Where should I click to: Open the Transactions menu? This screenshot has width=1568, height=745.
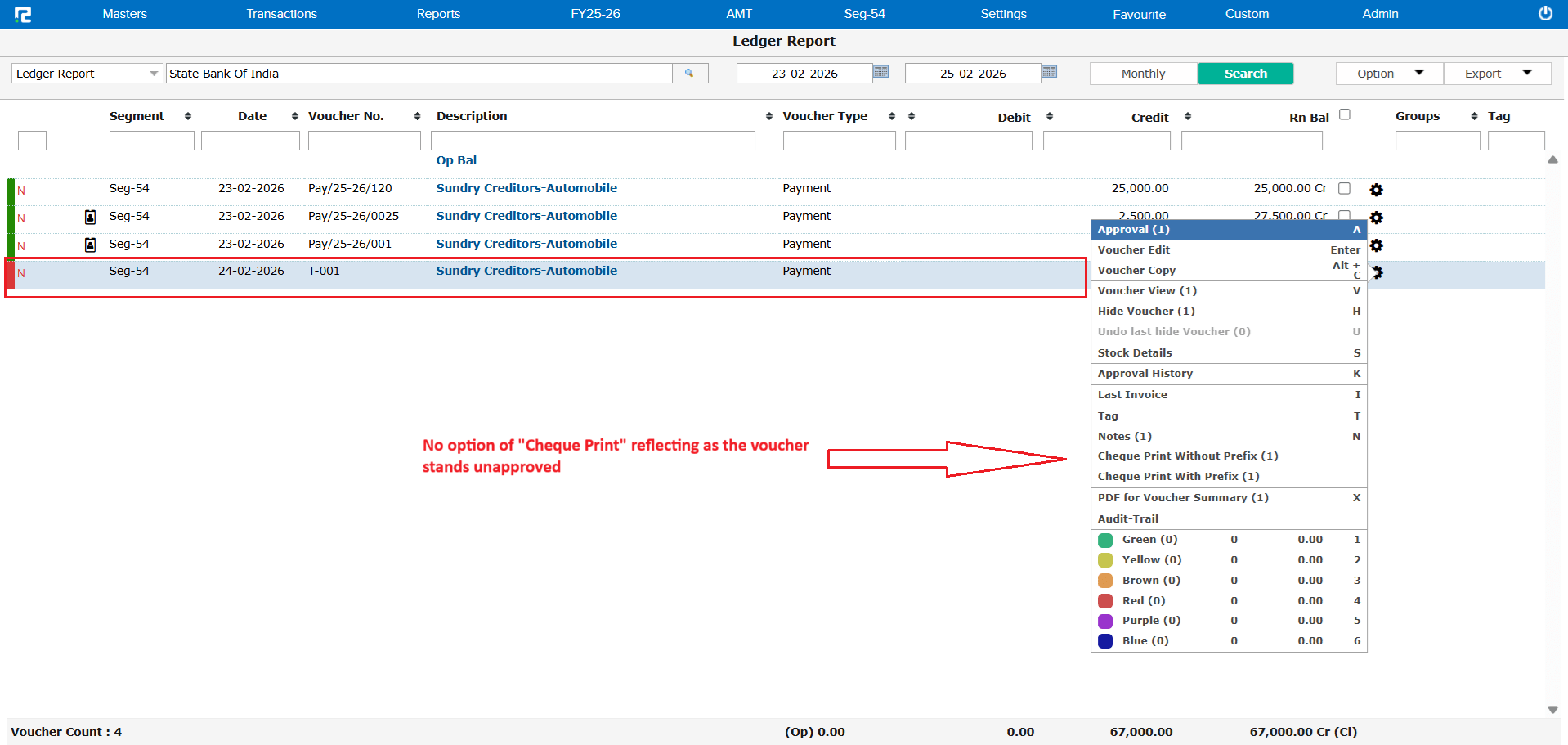[281, 14]
